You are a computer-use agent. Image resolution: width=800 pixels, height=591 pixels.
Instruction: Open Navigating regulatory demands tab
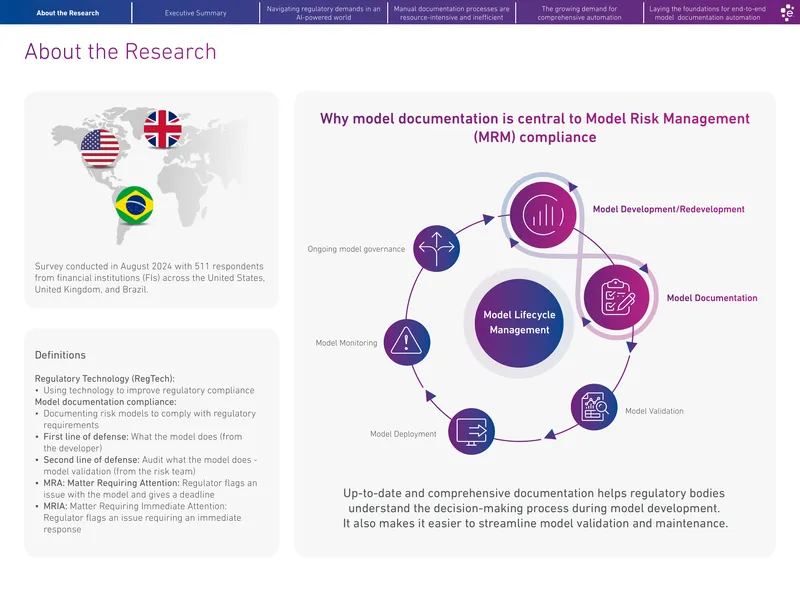[323, 13]
